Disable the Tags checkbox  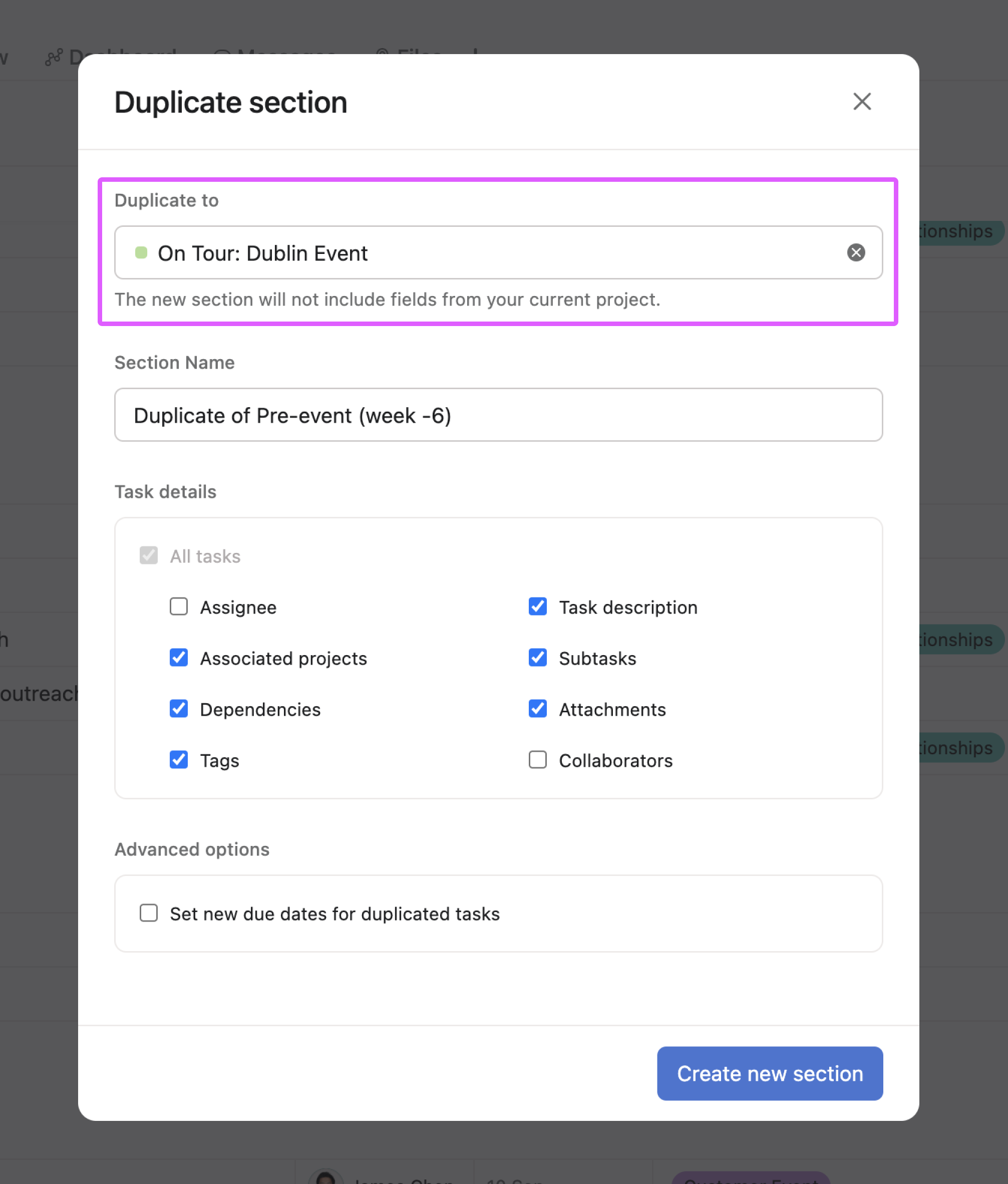pyautogui.click(x=179, y=759)
